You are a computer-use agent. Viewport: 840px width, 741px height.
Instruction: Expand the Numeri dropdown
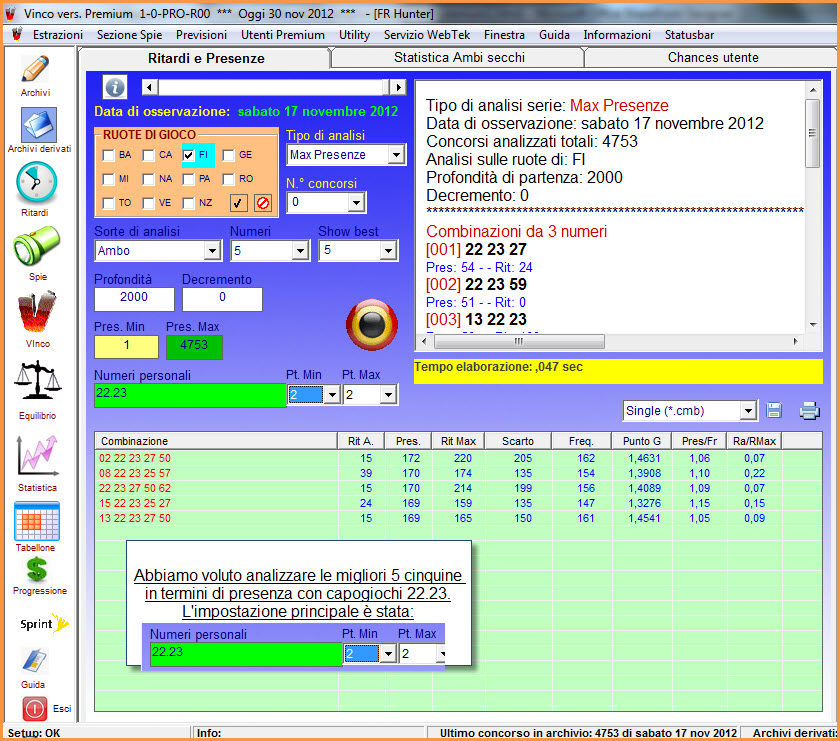click(x=301, y=250)
